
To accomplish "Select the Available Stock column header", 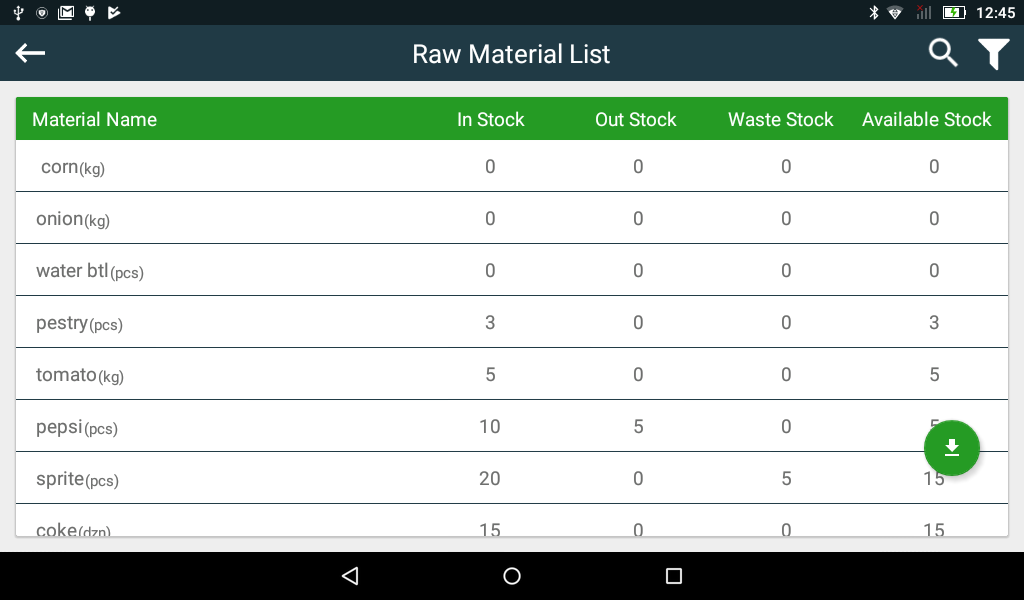I will coord(926,119).
